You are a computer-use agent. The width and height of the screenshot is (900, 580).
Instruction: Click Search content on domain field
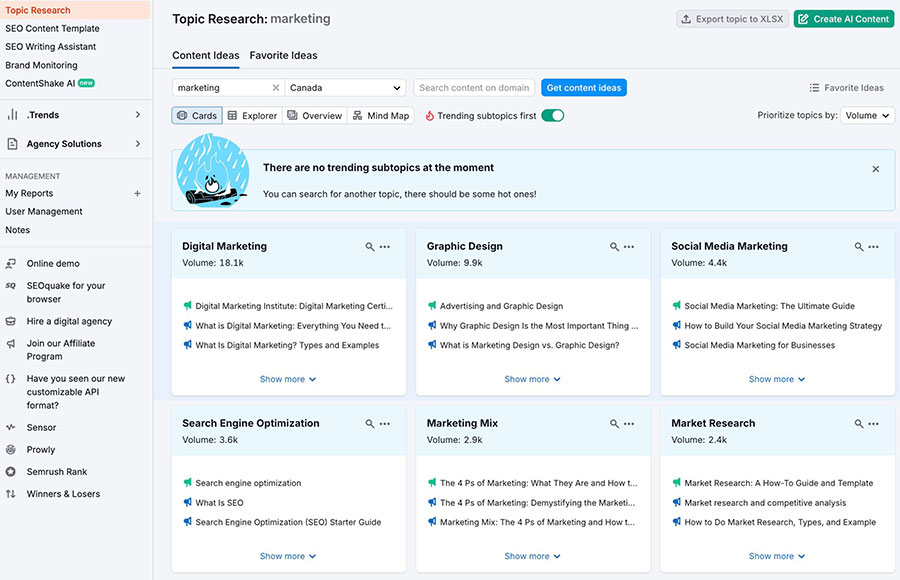[474, 88]
